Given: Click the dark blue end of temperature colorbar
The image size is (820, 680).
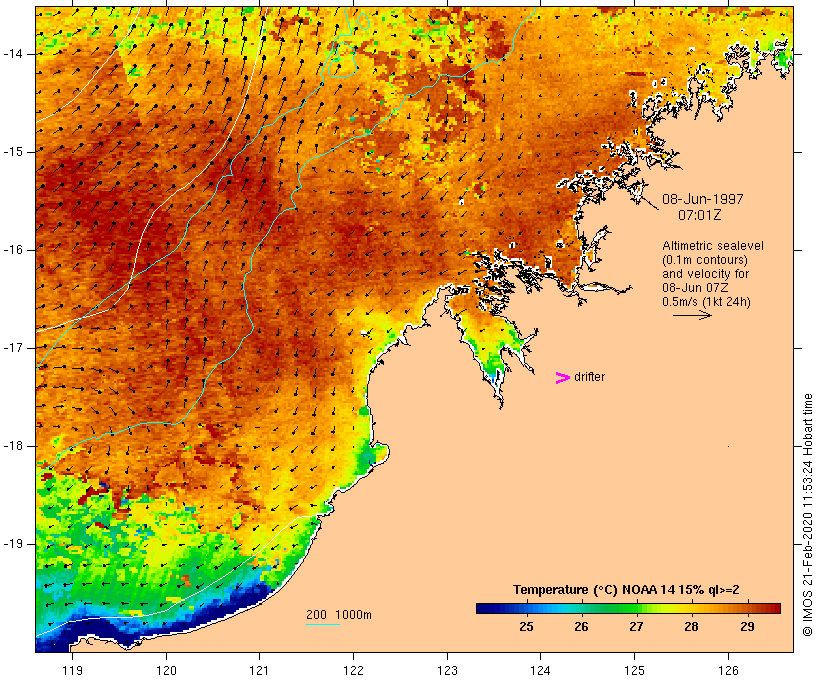Looking at the screenshot, I should coord(484,608).
